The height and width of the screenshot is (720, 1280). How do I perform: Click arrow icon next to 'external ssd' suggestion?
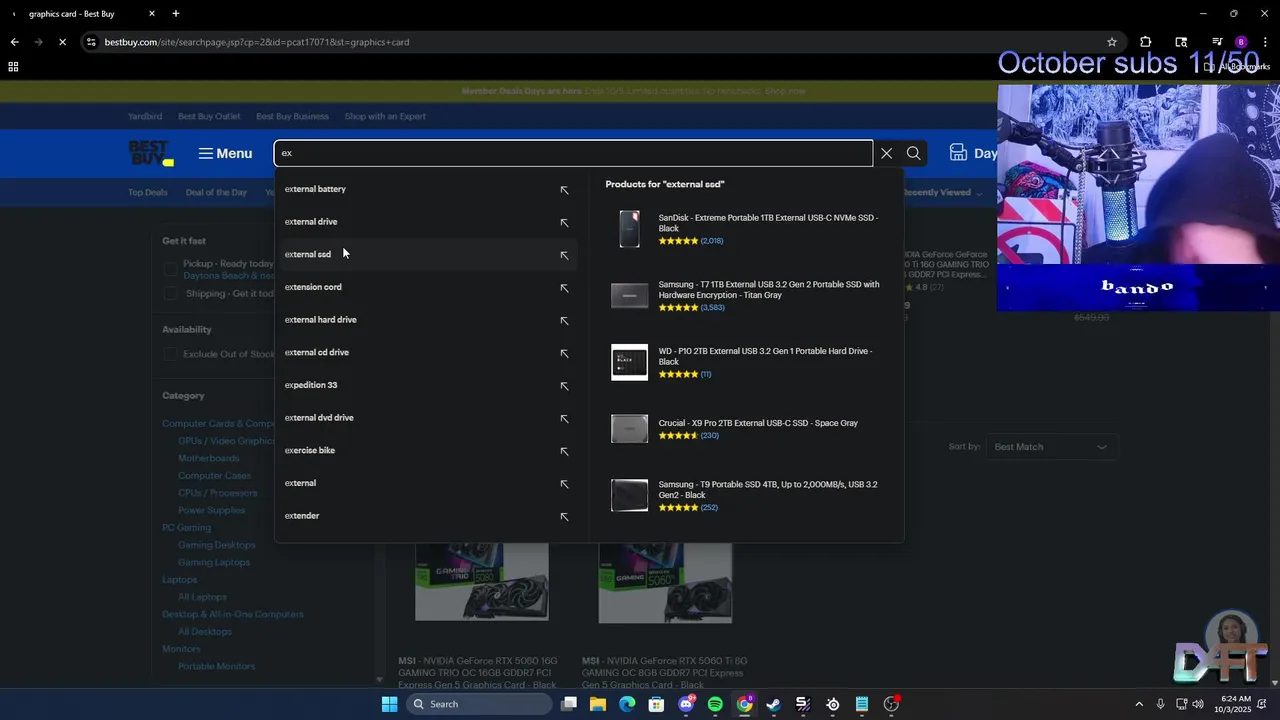(x=564, y=256)
